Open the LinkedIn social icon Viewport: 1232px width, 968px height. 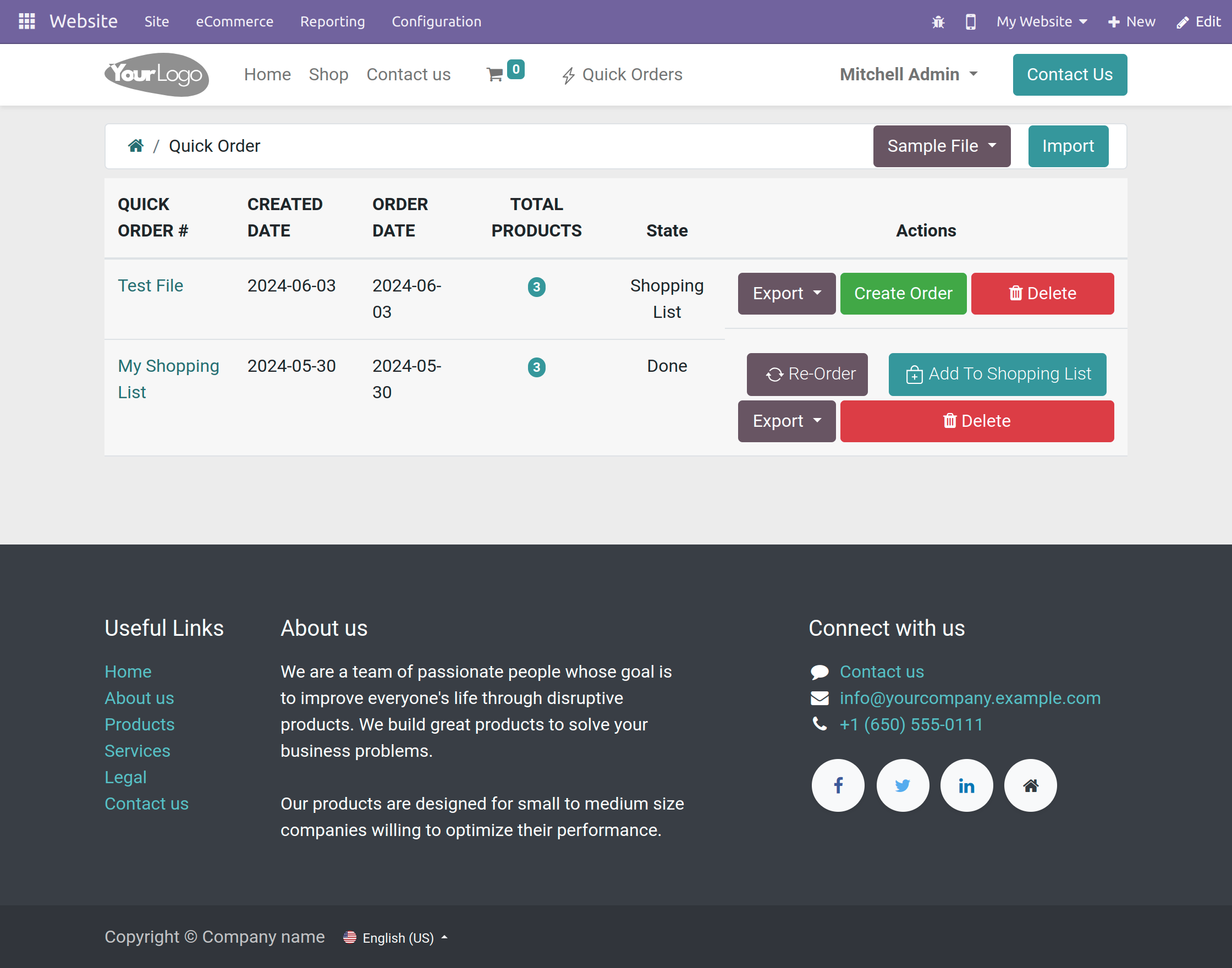click(x=966, y=785)
